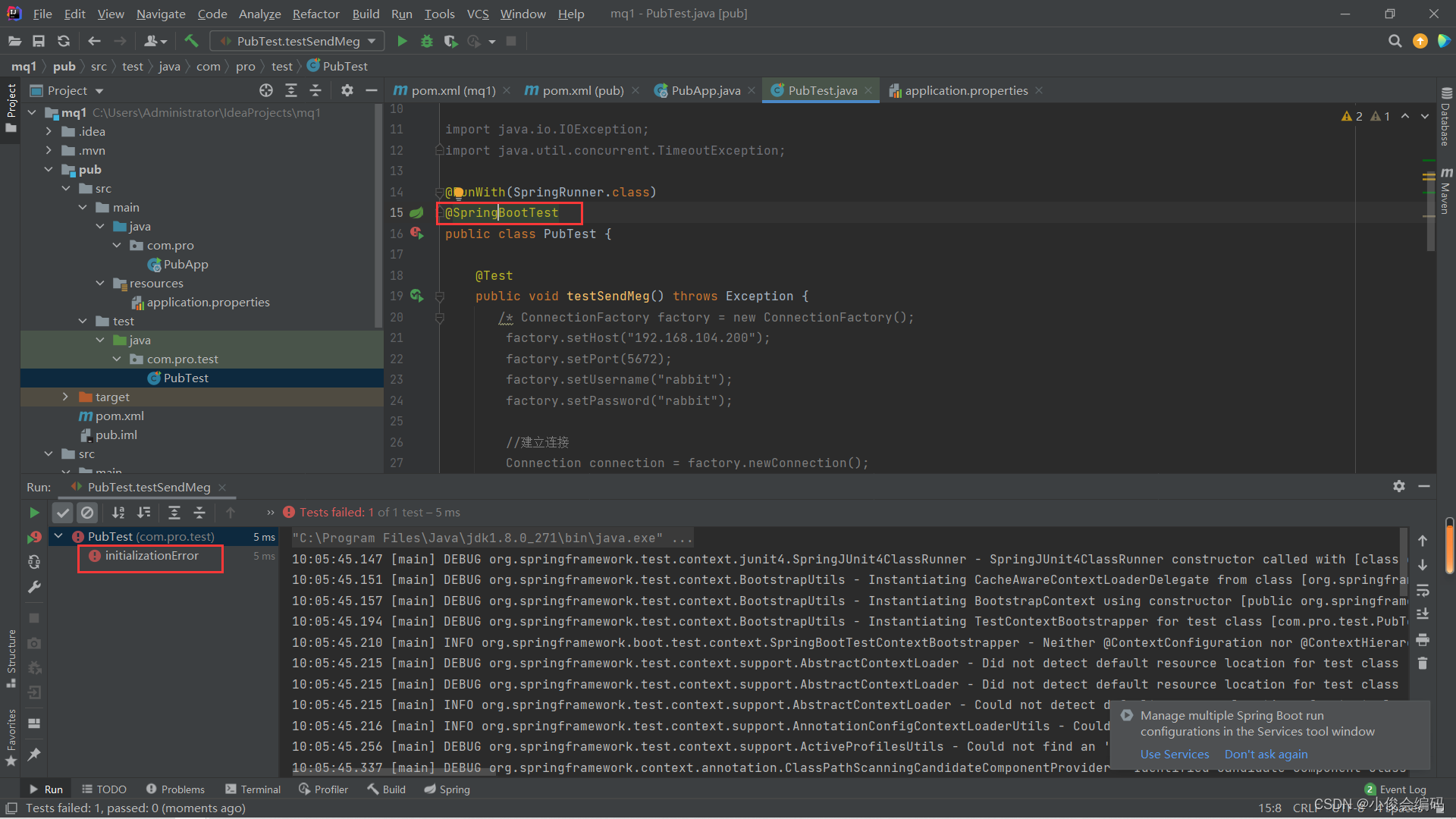Rerun failed tests in Run panel

(34, 537)
